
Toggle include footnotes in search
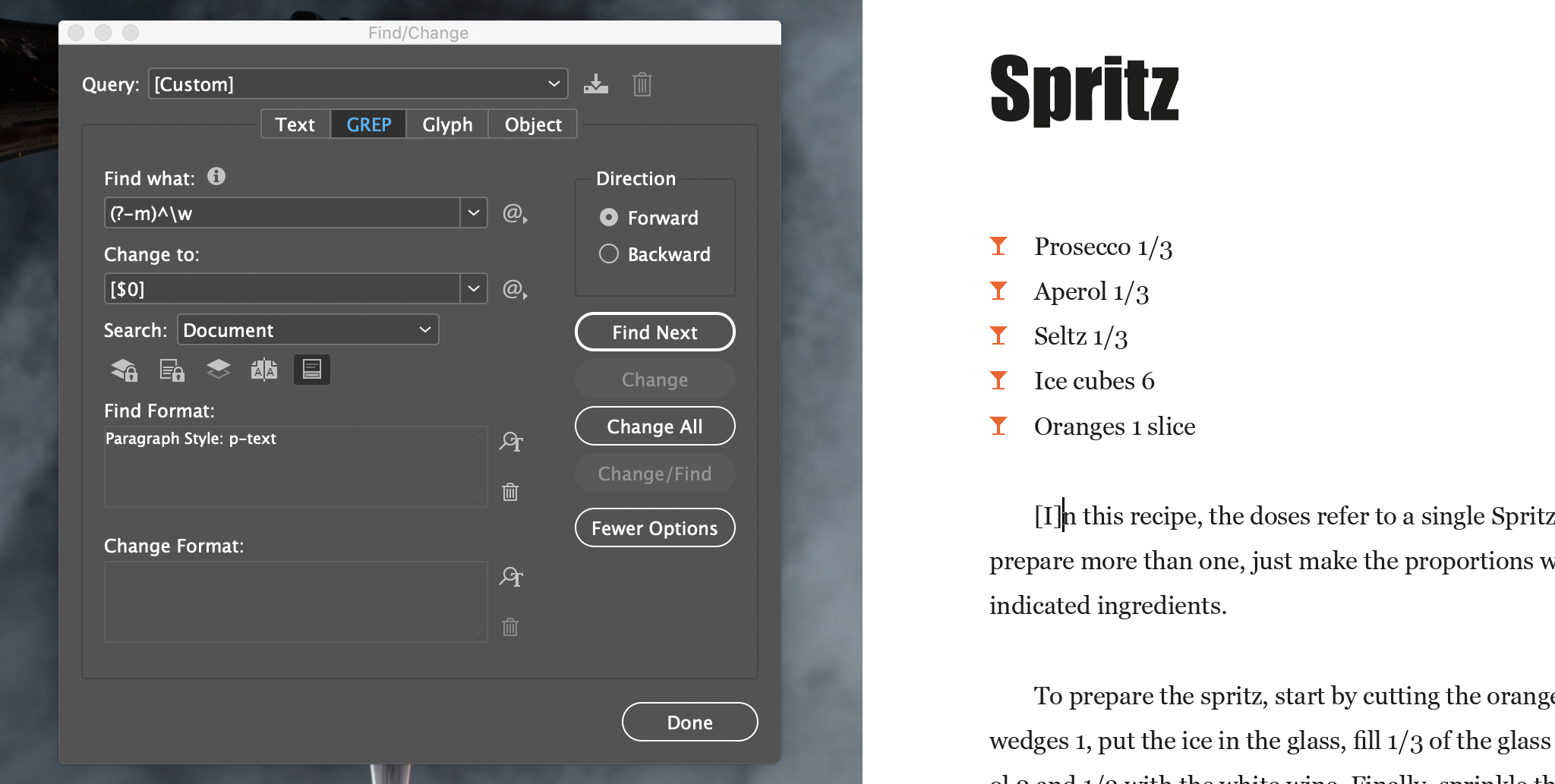click(311, 370)
